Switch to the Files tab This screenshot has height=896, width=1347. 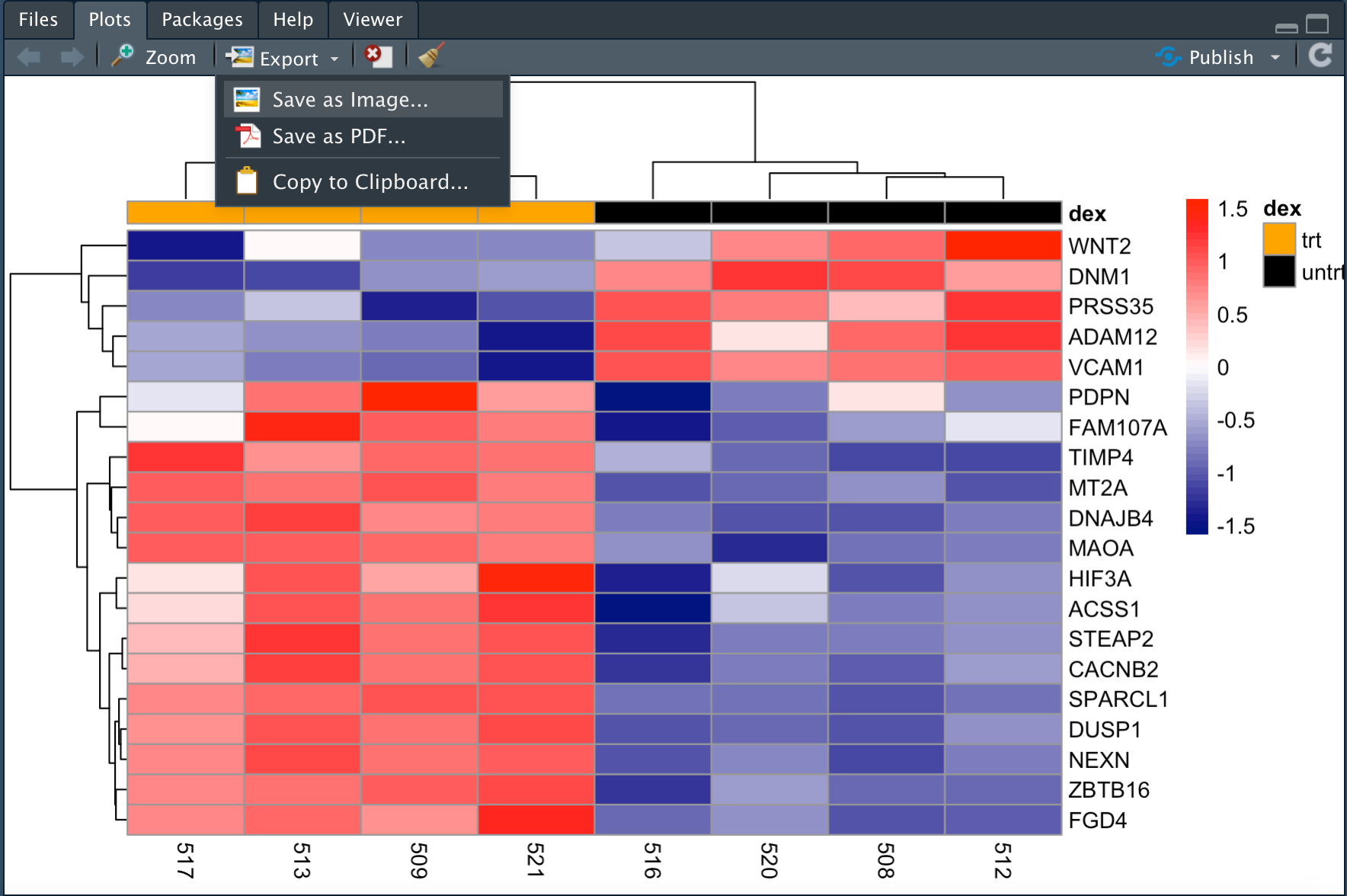38,20
